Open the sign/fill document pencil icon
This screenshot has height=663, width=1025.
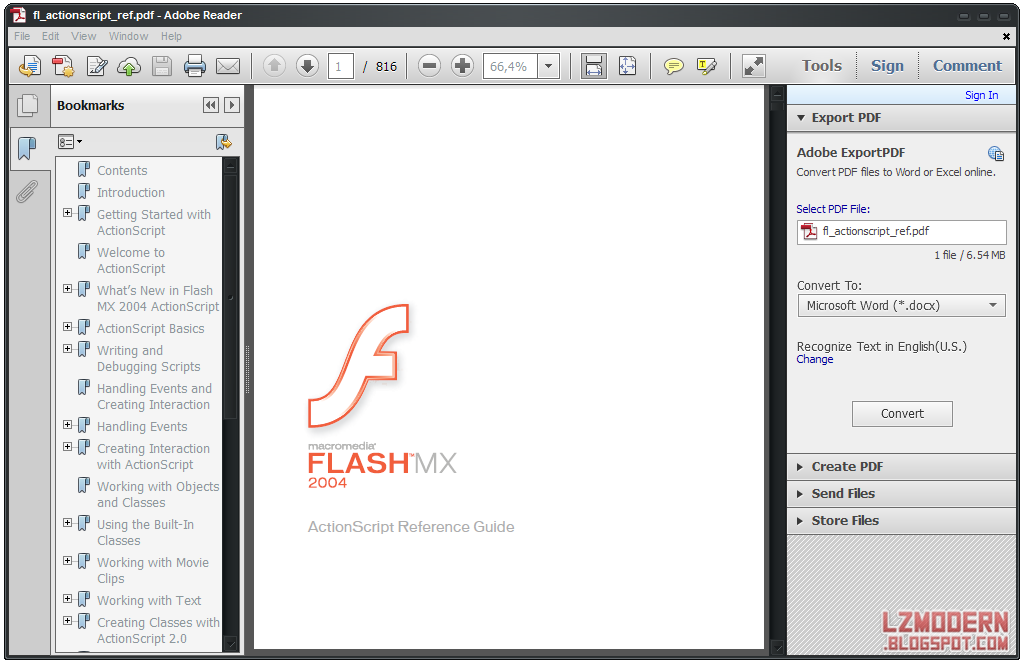pos(97,66)
